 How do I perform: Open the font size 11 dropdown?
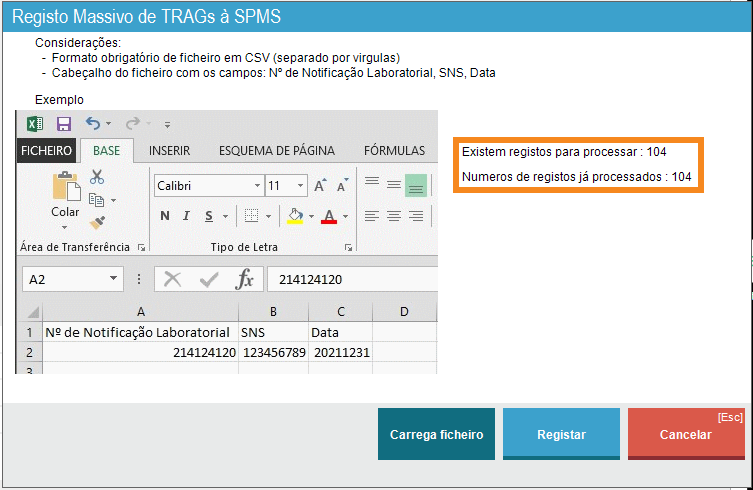pos(300,185)
